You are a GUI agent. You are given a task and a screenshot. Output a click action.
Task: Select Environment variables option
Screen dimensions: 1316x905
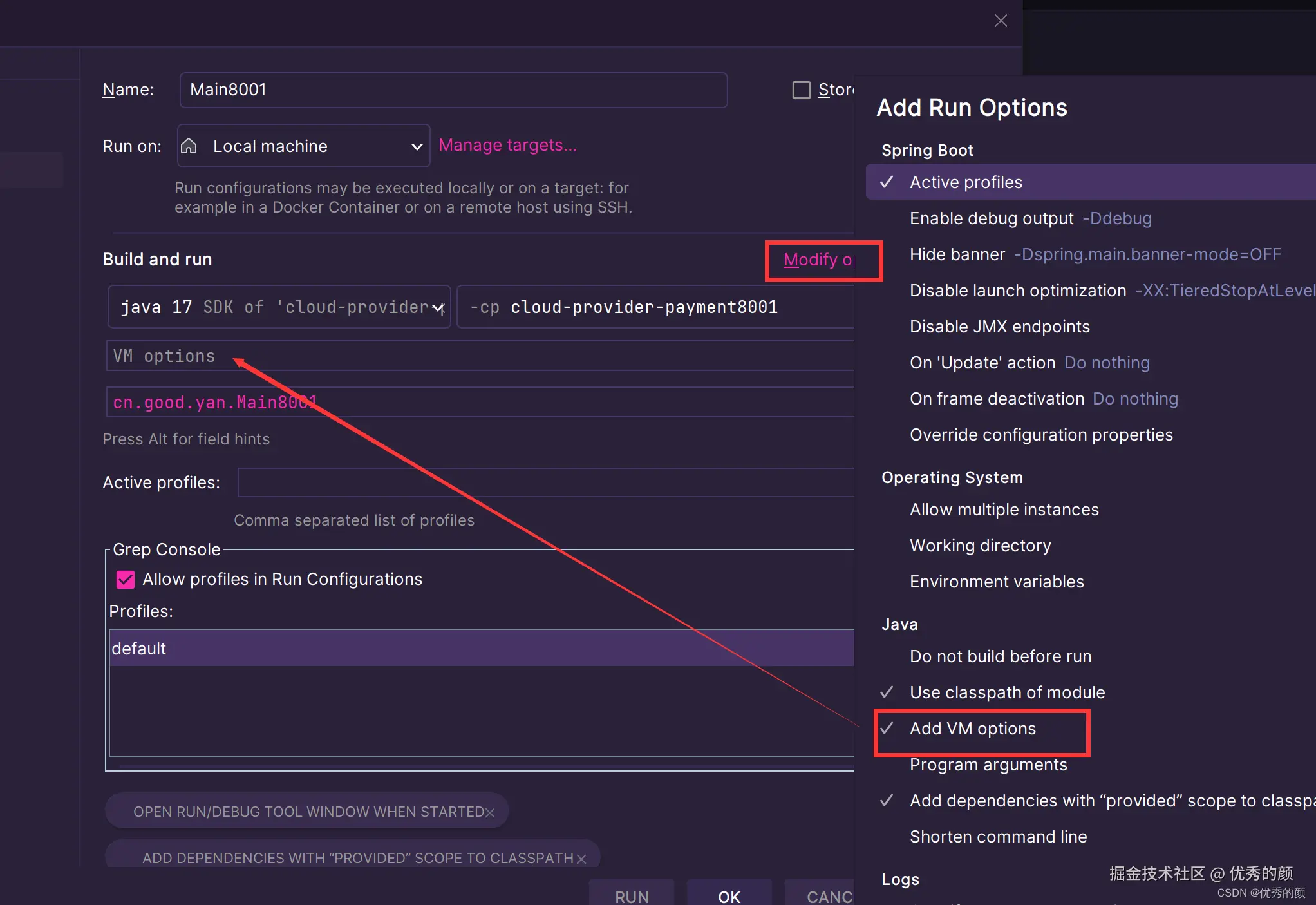point(996,582)
